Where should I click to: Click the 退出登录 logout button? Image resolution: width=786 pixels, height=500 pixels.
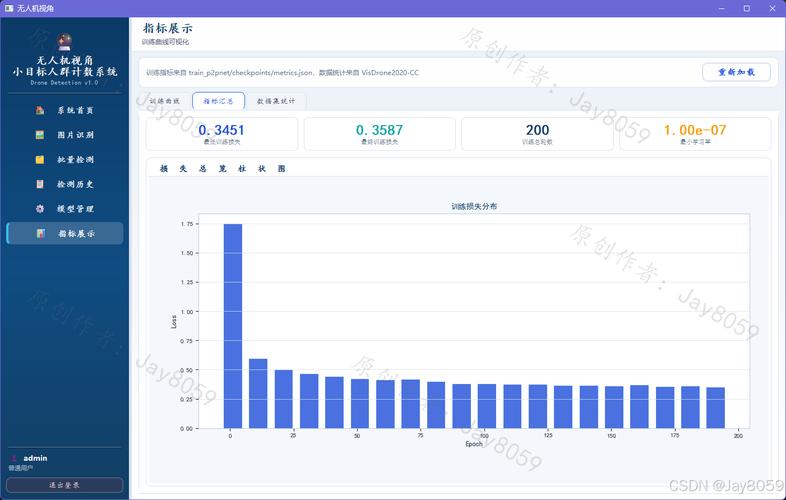coord(65,485)
